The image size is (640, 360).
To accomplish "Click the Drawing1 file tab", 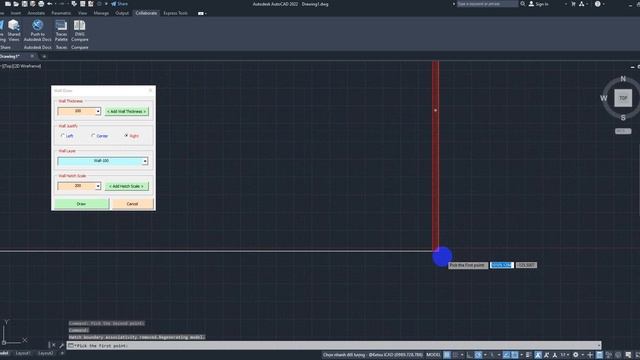I will pos(10,56).
